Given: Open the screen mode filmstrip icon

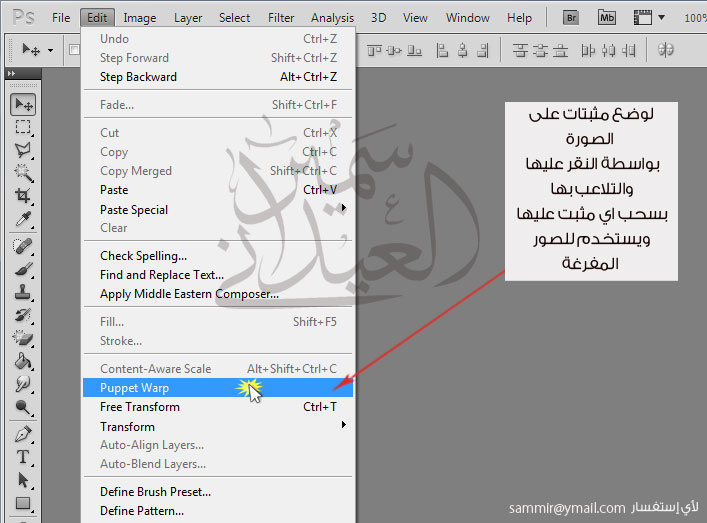Looking at the screenshot, I should click(643, 18).
